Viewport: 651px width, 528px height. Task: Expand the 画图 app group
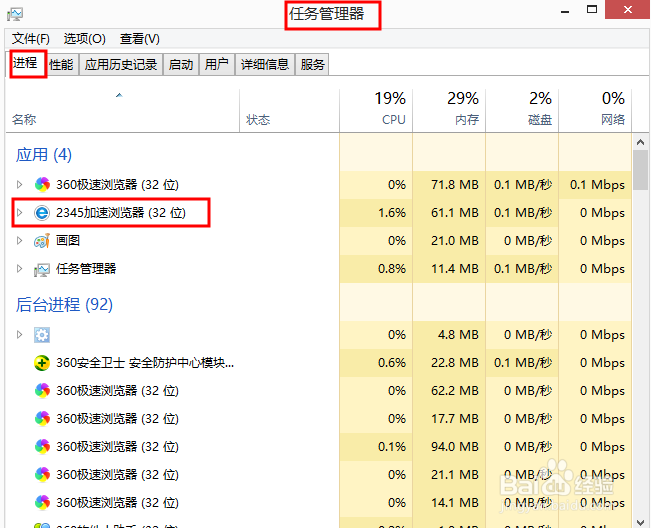[19, 241]
